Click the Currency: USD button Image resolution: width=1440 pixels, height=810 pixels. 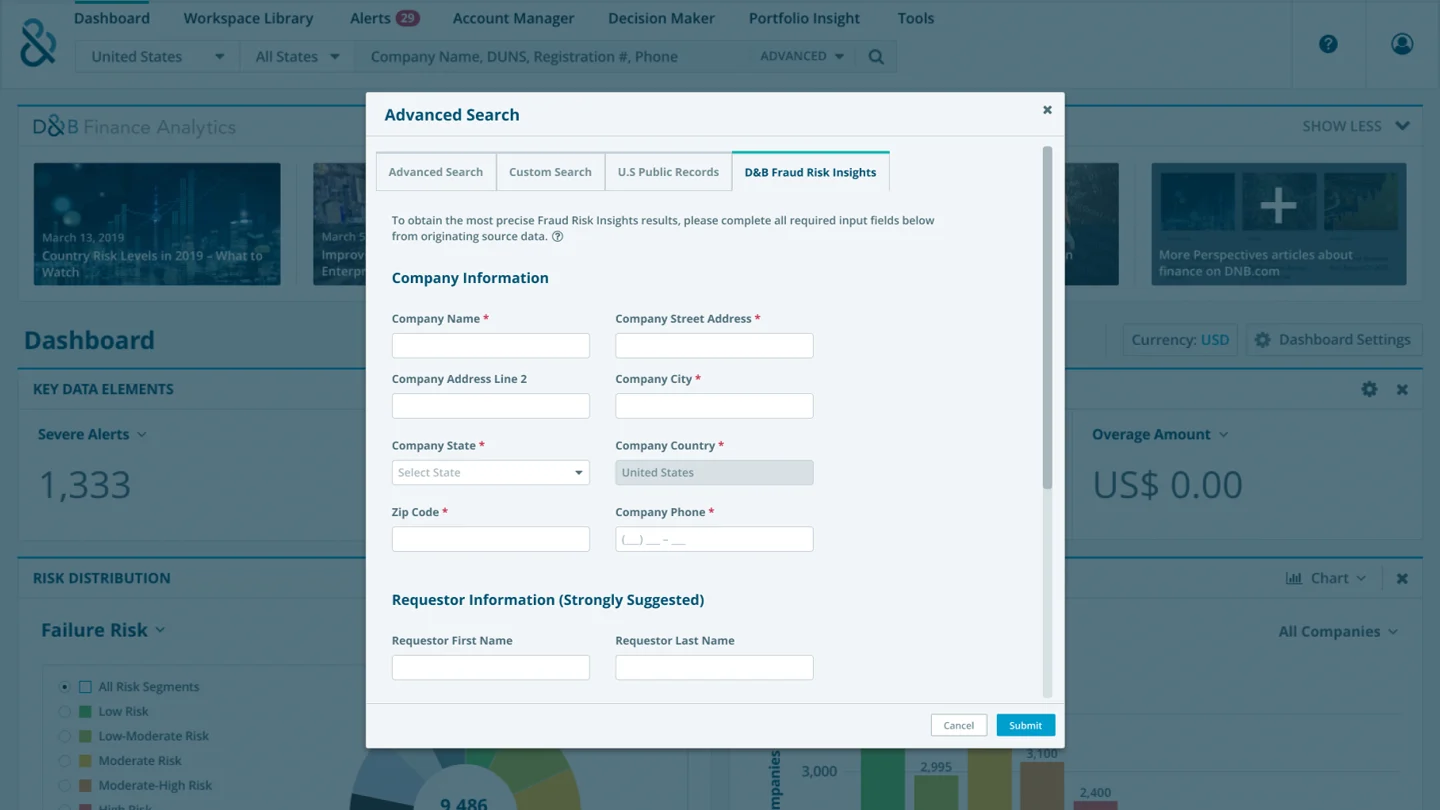1180,340
